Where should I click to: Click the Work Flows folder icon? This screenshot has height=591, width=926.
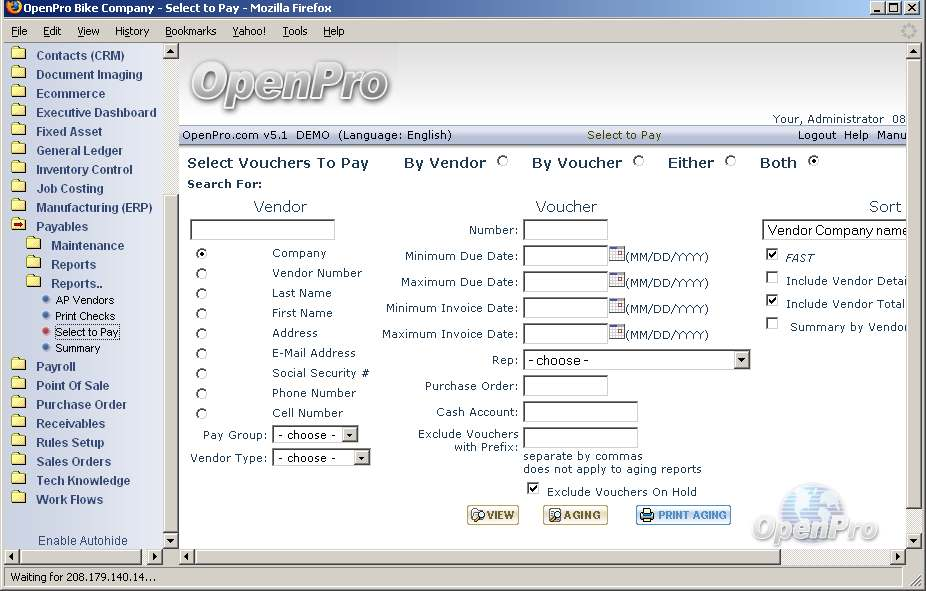pyautogui.click(x=19, y=497)
